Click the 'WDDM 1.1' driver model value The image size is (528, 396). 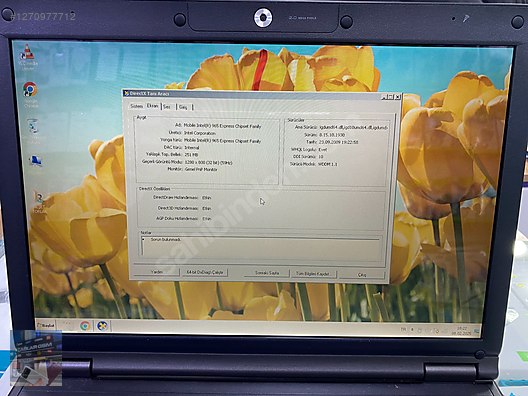click(328, 164)
